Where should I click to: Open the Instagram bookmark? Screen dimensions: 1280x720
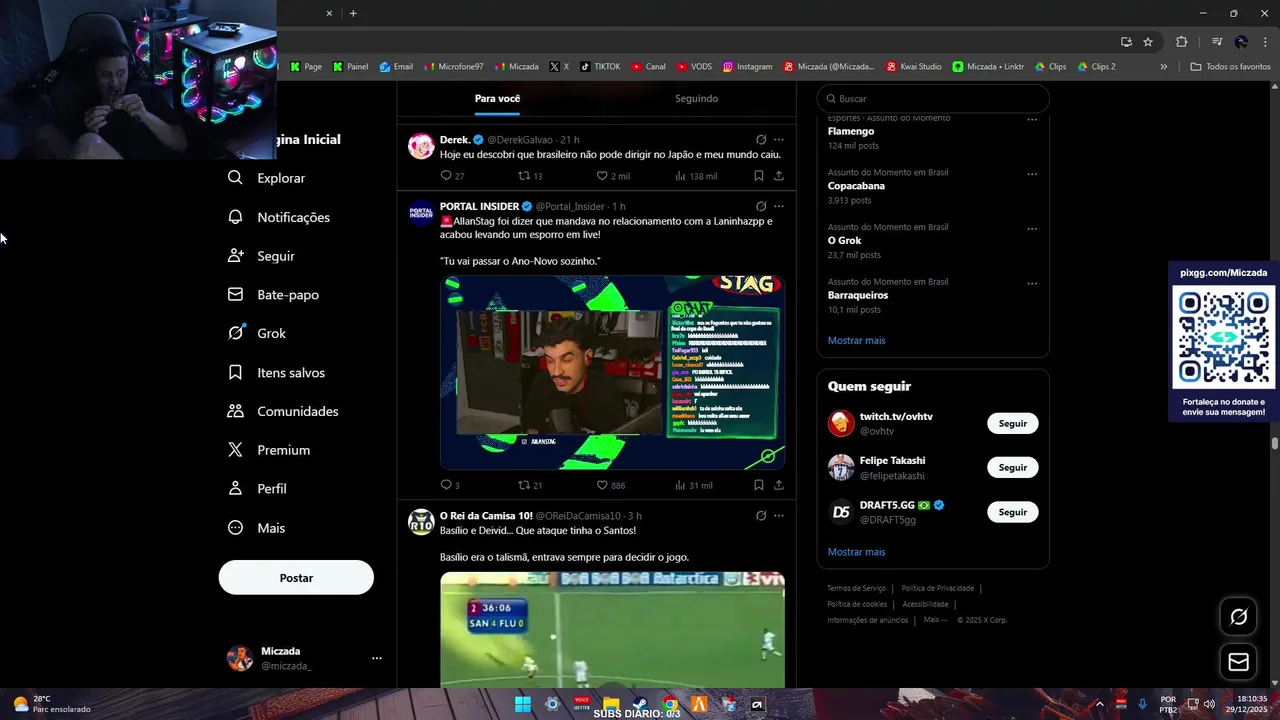747,67
